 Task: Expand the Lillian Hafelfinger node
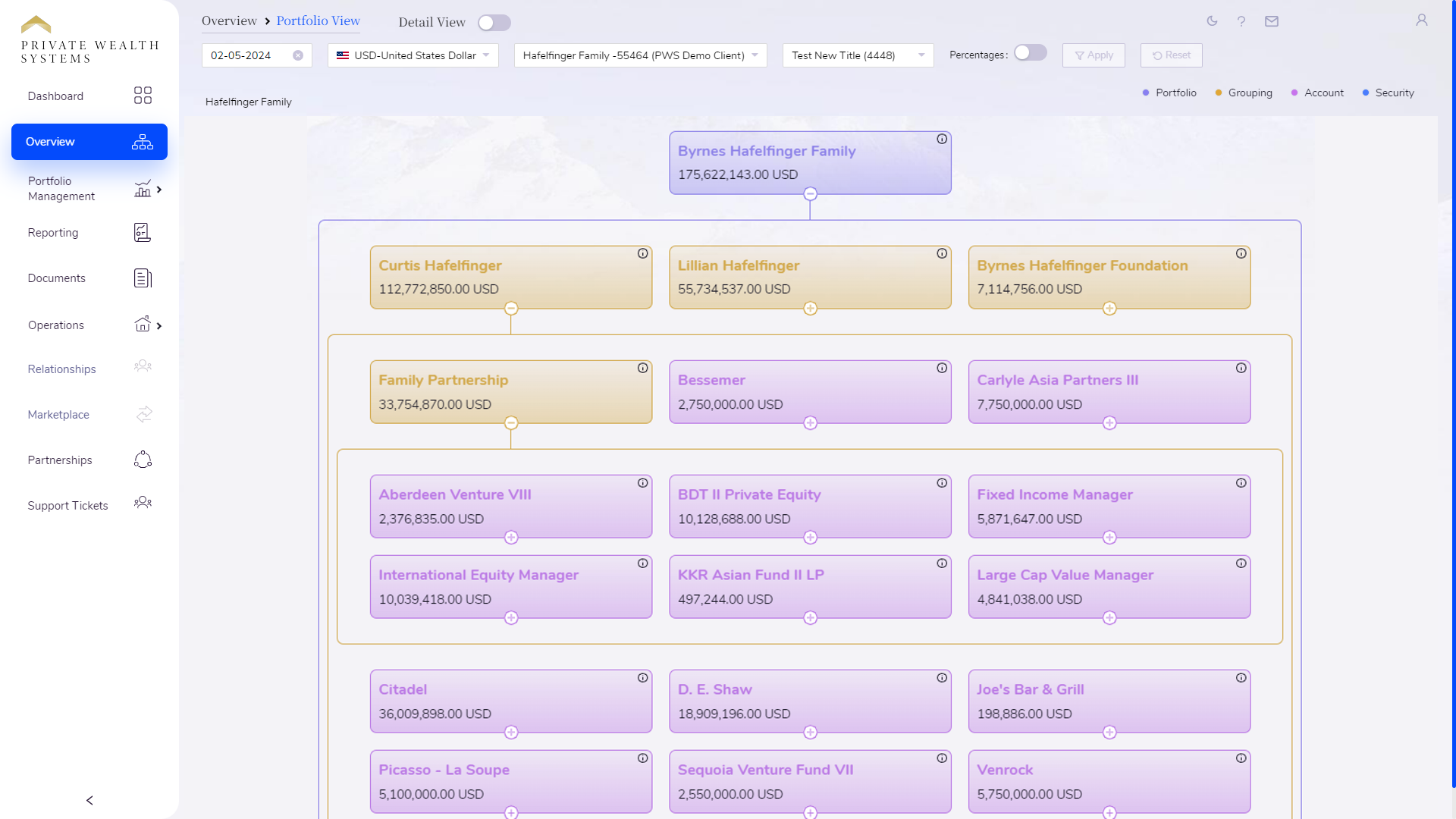(810, 309)
